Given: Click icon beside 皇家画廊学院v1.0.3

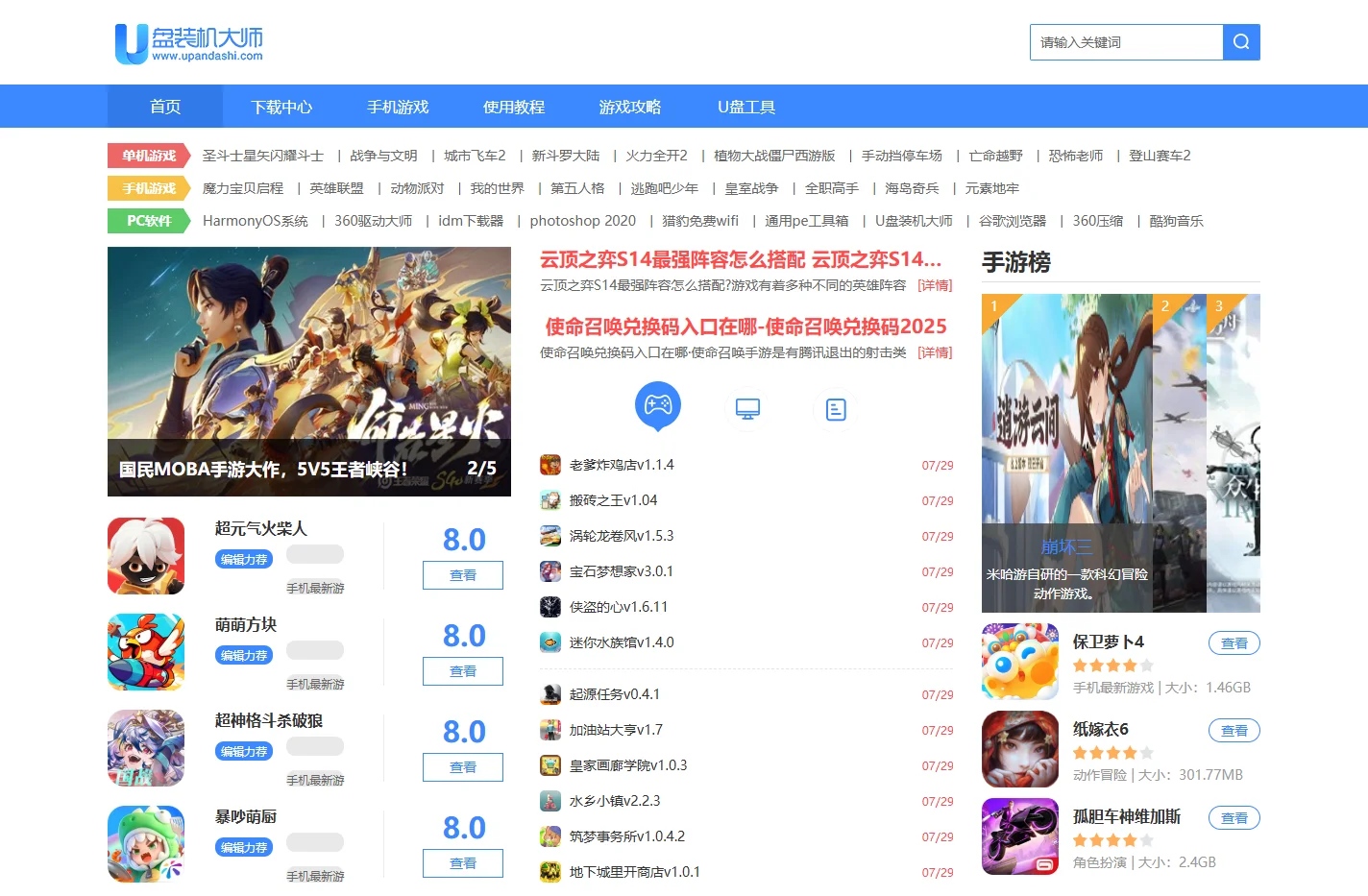Looking at the screenshot, I should tap(550, 765).
